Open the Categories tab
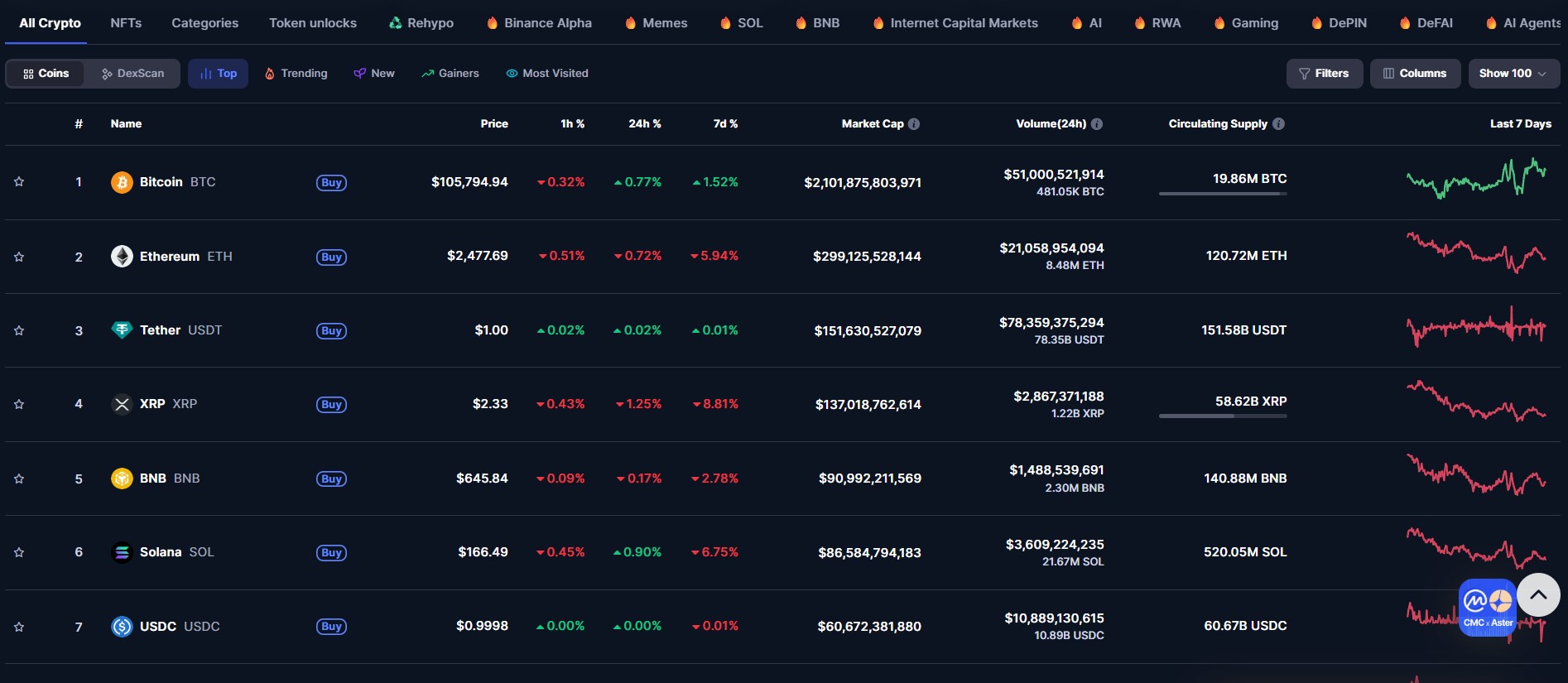This screenshot has width=1568, height=683. pyautogui.click(x=204, y=23)
